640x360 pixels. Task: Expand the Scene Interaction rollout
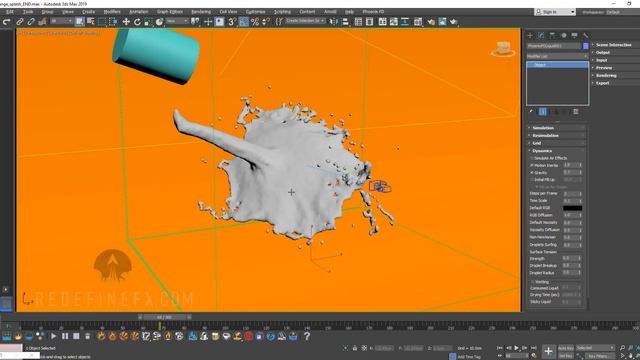click(x=616, y=45)
